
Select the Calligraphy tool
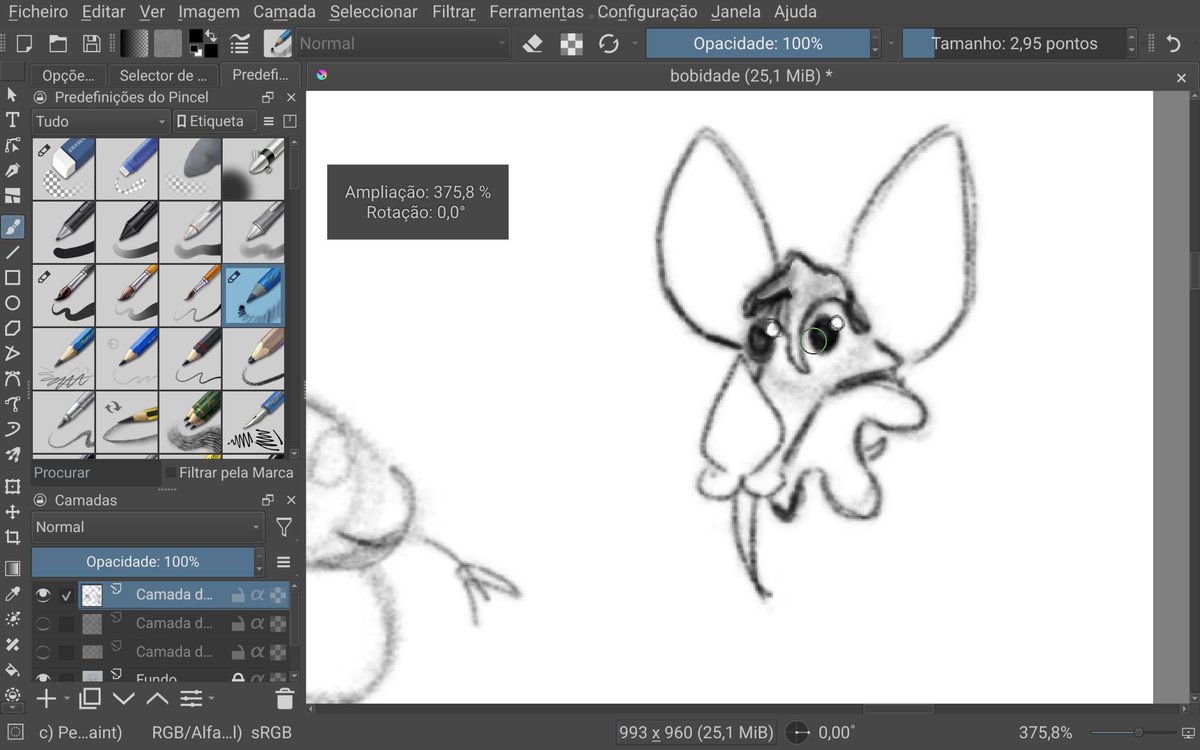(x=12, y=172)
